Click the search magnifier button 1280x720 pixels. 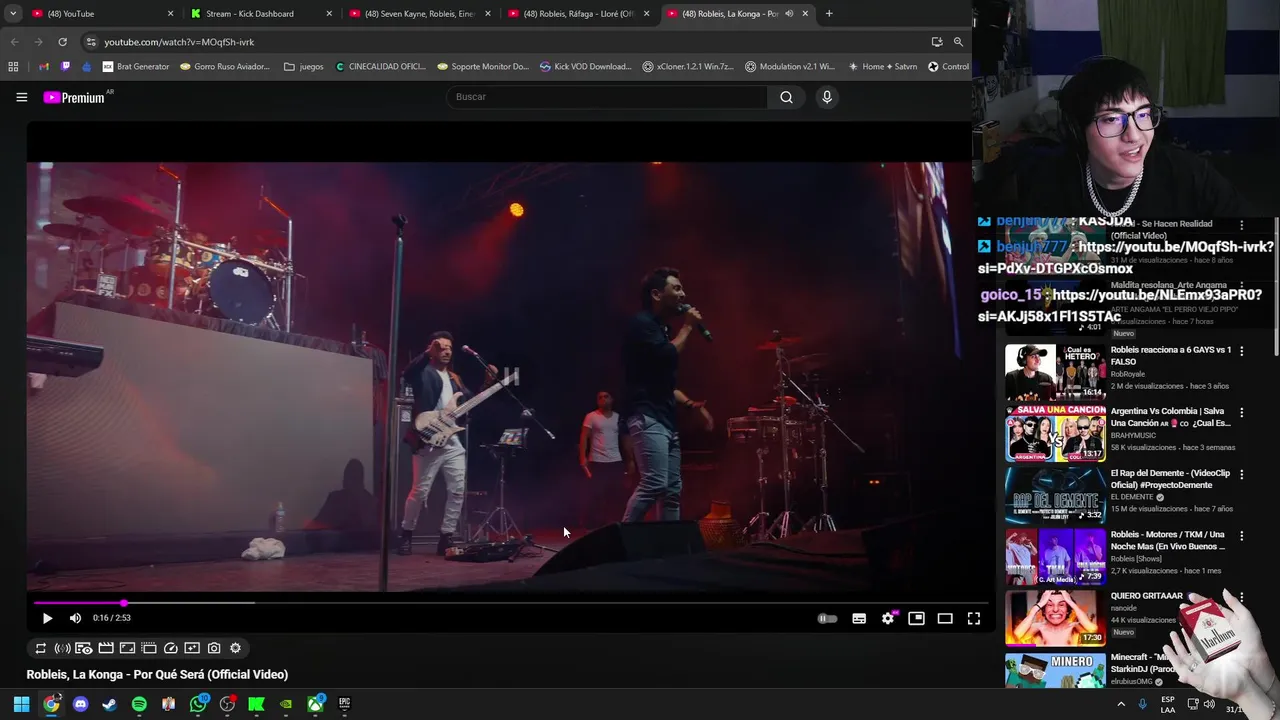(x=786, y=97)
